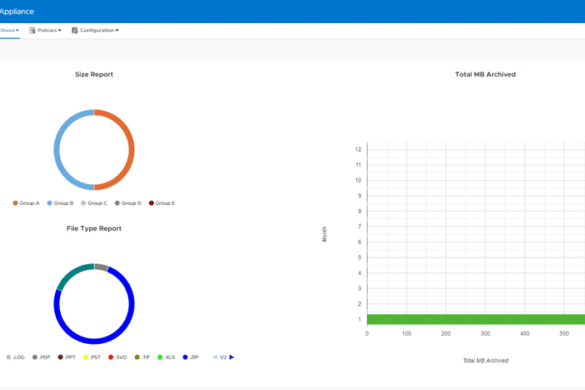
Task: Click the 300 x-axis tick label
Action: tap(485, 334)
